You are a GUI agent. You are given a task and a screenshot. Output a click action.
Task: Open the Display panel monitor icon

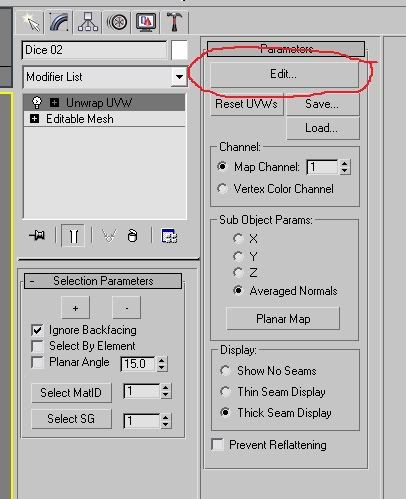click(x=146, y=22)
